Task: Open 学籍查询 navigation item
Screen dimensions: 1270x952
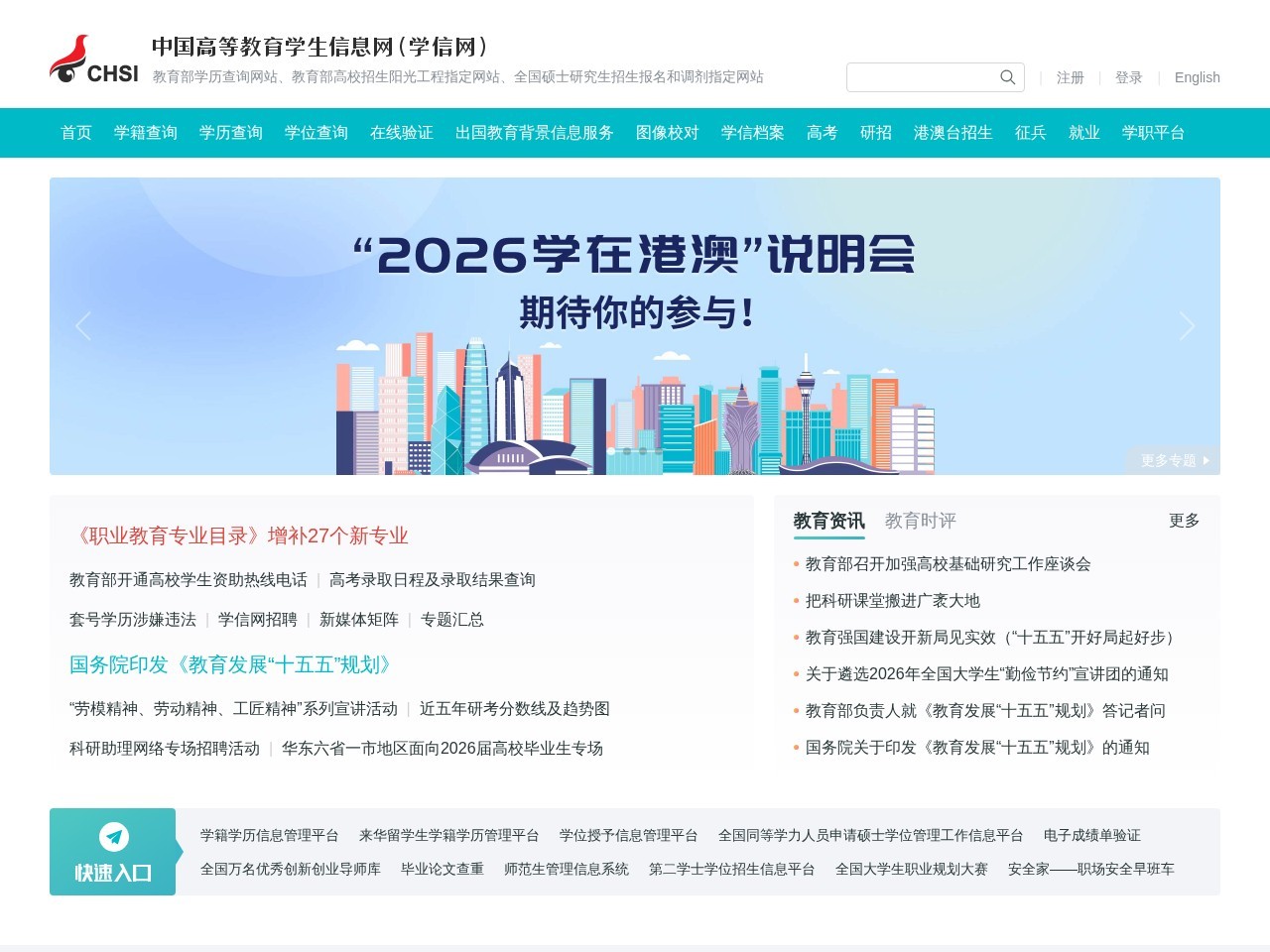Action: click(x=146, y=133)
